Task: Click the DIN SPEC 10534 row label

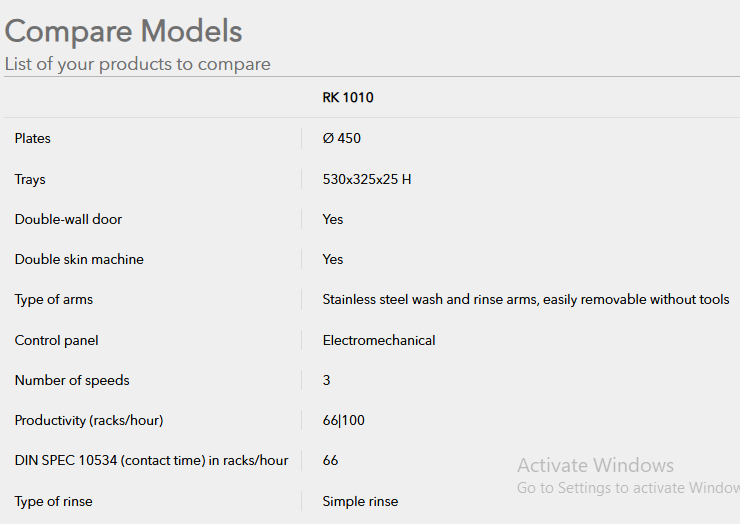Action: coord(151,461)
